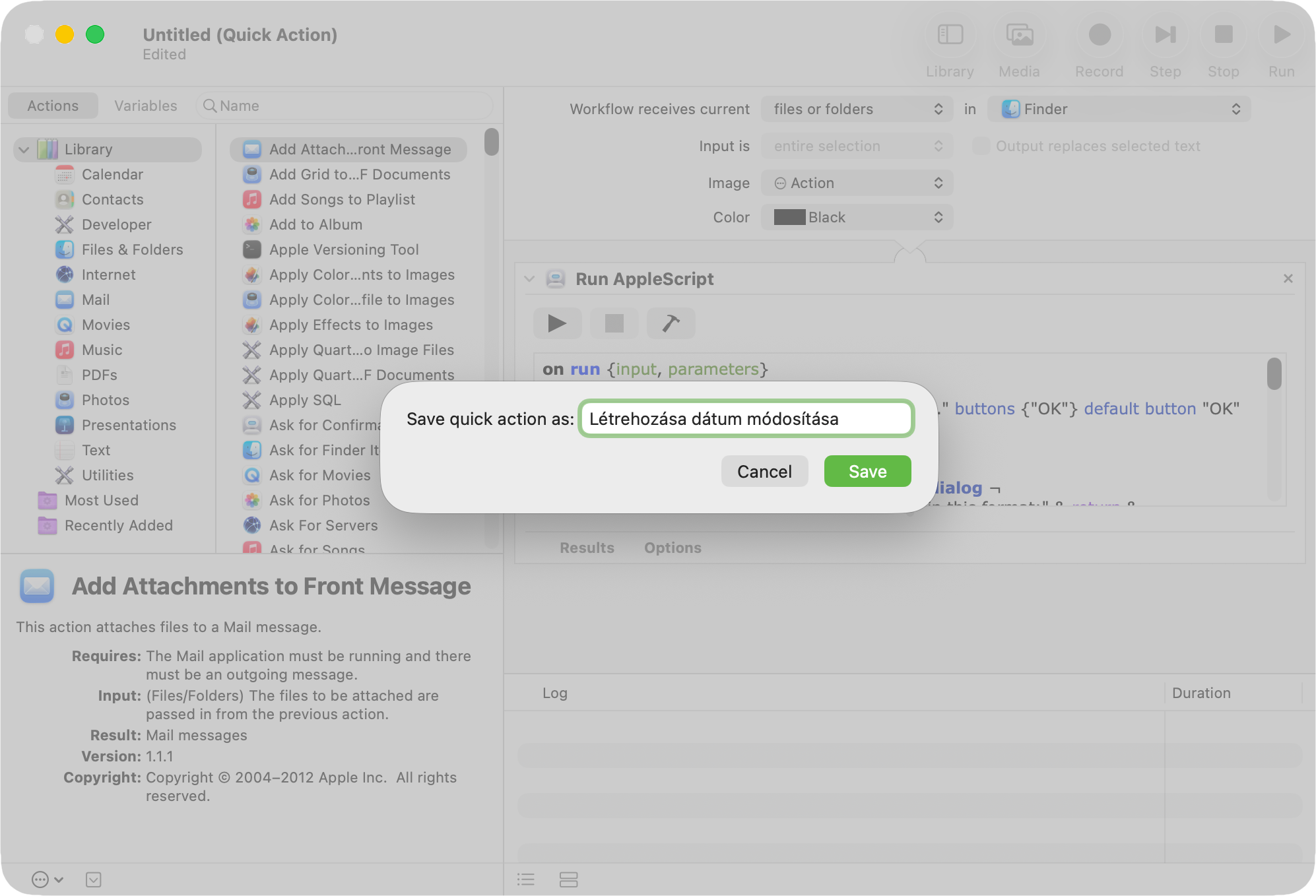Click the Run workflow icon
Viewport: 1316px width, 896px height.
coord(1281,35)
